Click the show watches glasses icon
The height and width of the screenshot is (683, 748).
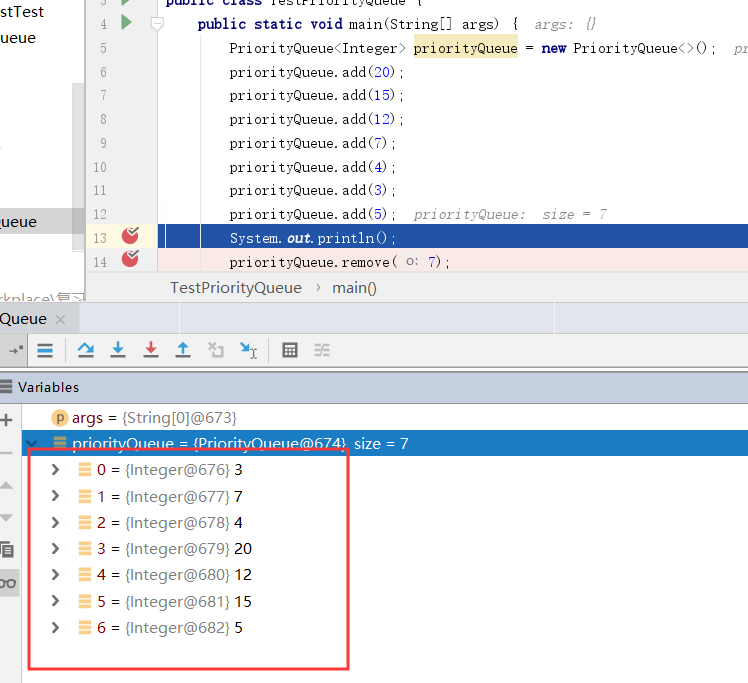pos(9,583)
